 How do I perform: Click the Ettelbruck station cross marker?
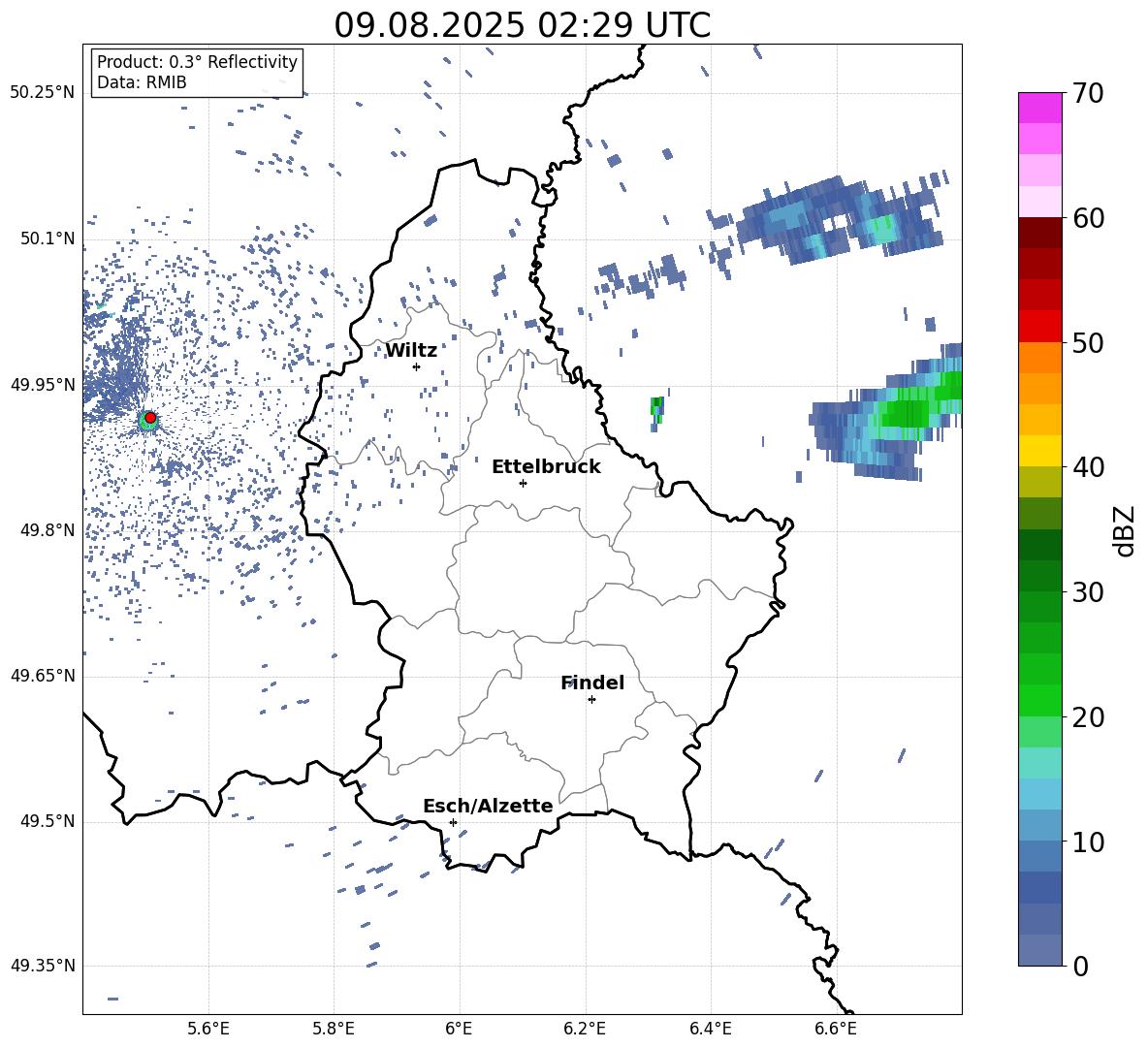(x=523, y=483)
